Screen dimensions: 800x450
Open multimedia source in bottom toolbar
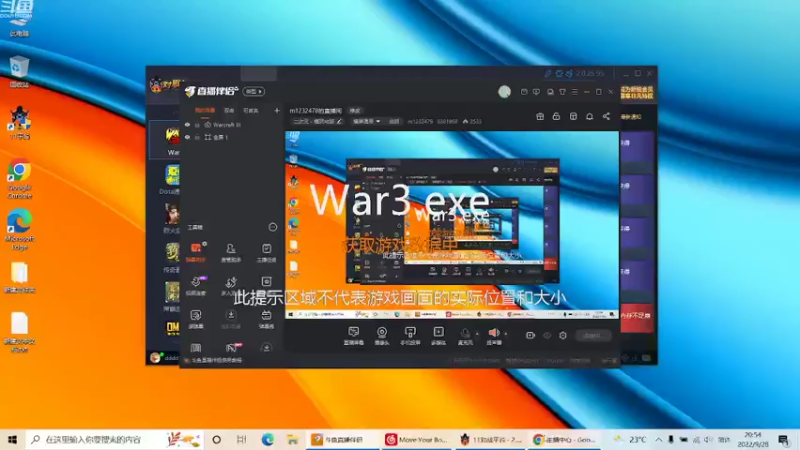coord(438,336)
